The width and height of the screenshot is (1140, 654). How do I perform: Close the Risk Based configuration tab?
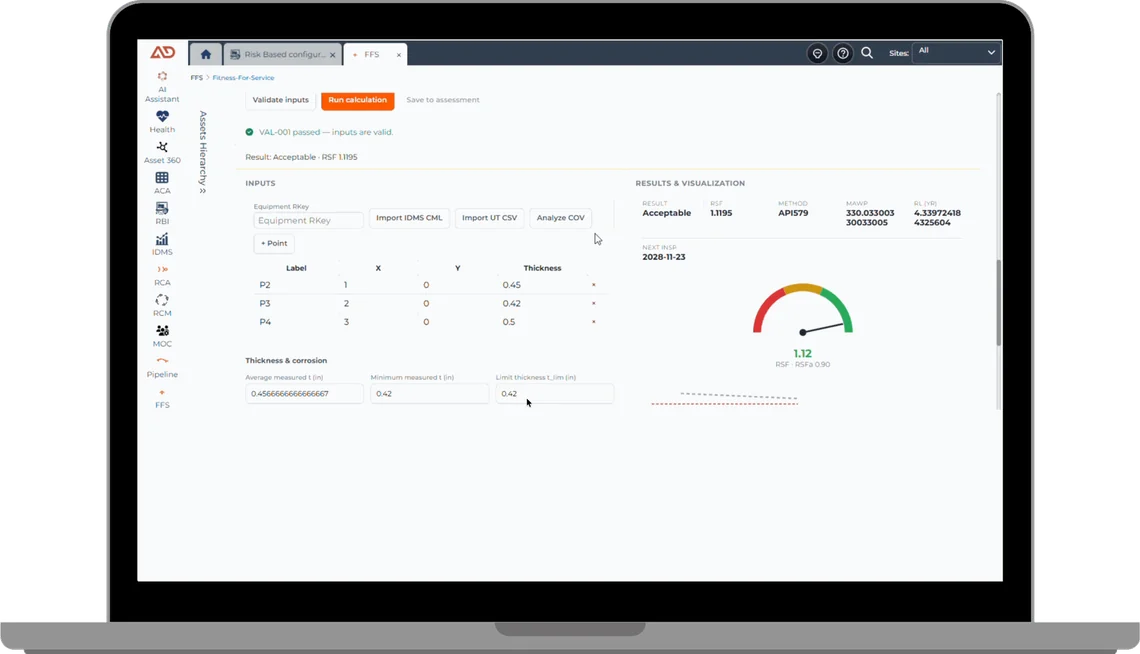(333, 54)
